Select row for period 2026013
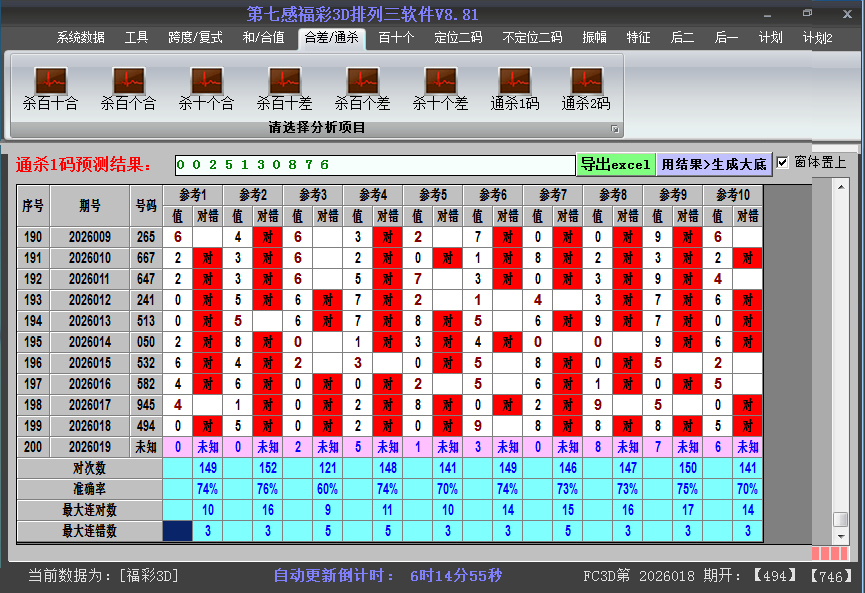Screen dimensions: 865x593 90,321
